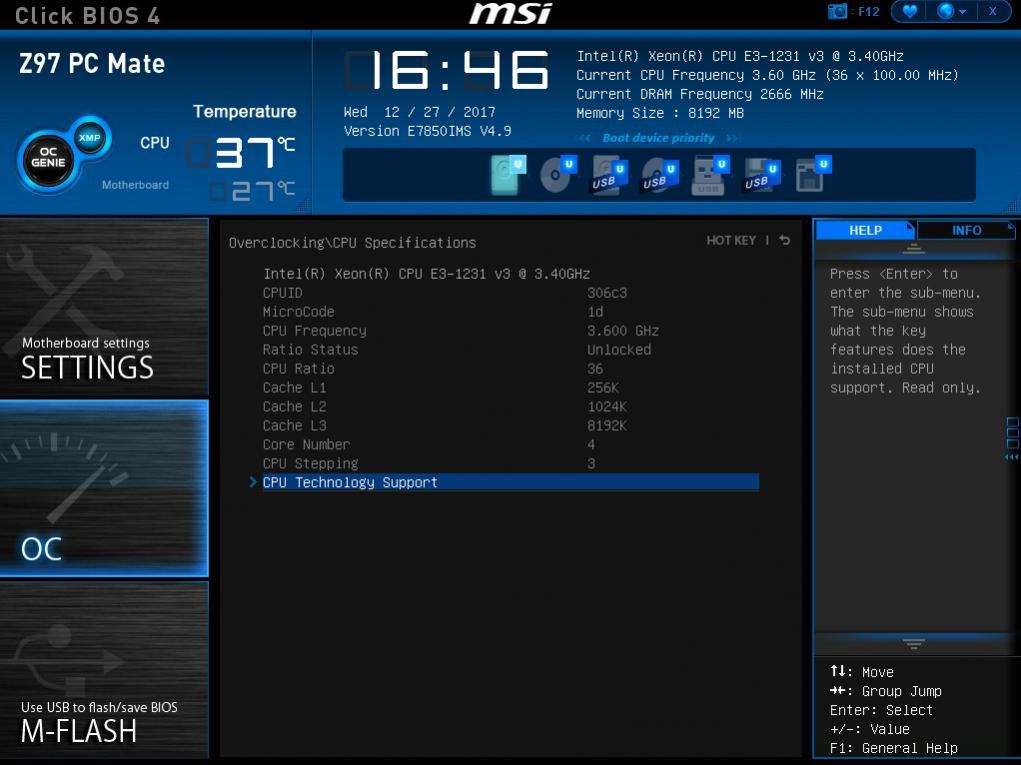
Task: Click the HOT KEY label
Action: tap(731, 240)
